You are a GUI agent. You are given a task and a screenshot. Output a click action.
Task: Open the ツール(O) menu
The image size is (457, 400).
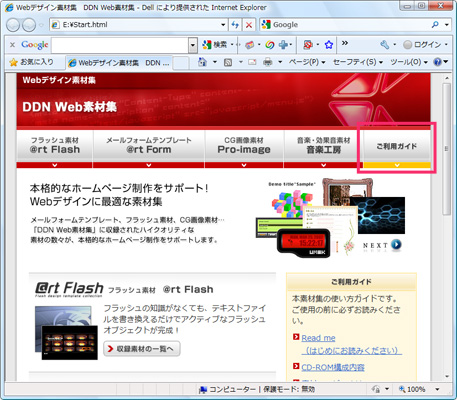click(x=409, y=62)
